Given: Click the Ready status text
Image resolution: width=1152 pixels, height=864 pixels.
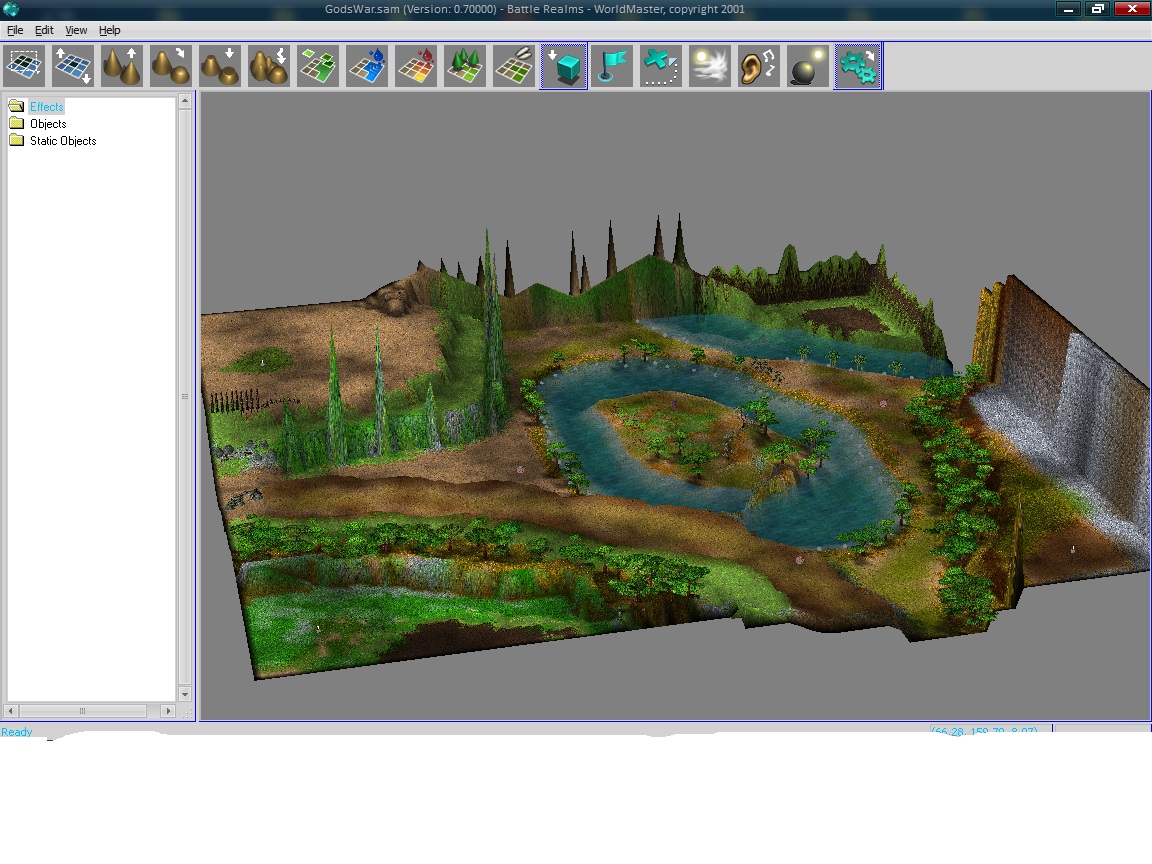Looking at the screenshot, I should [17, 732].
